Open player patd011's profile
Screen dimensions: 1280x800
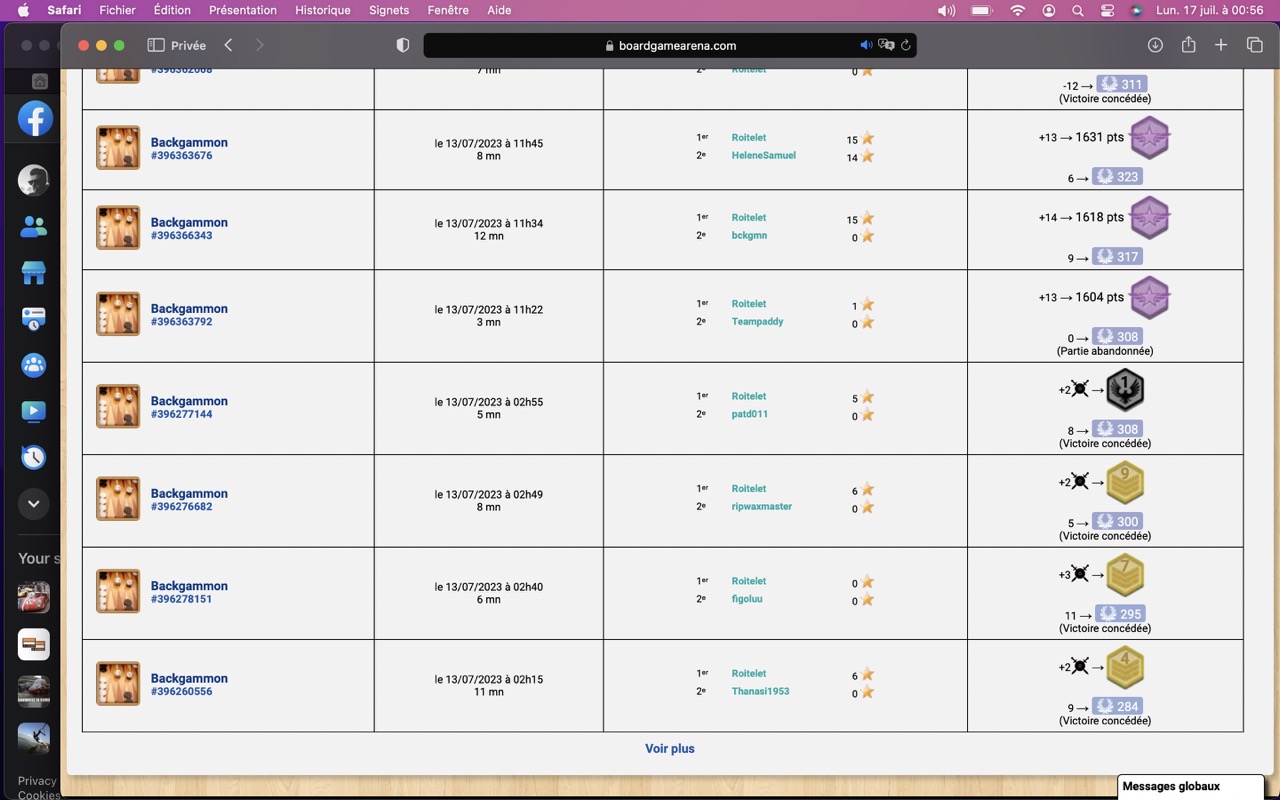click(750, 414)
